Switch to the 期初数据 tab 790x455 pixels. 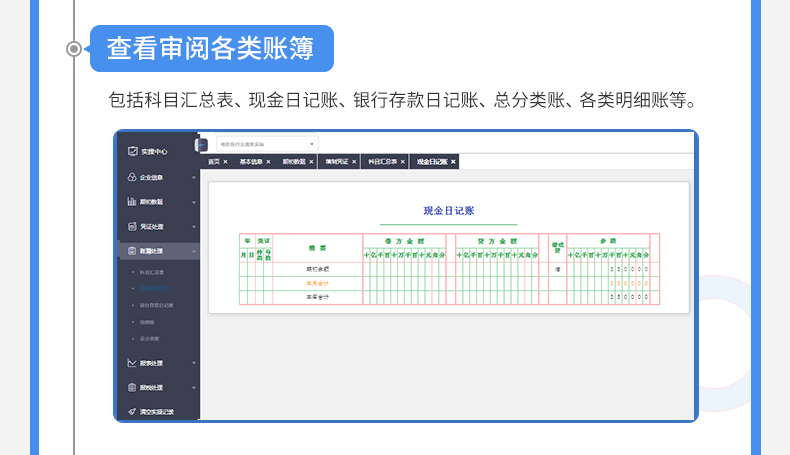[294, 162]
